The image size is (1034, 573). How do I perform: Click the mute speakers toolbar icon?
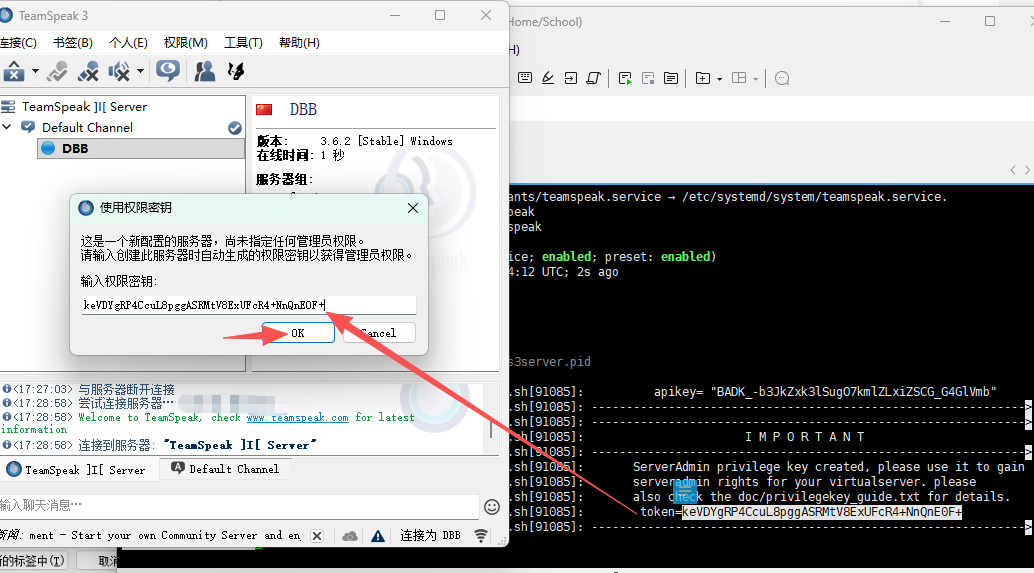point(119,71)
